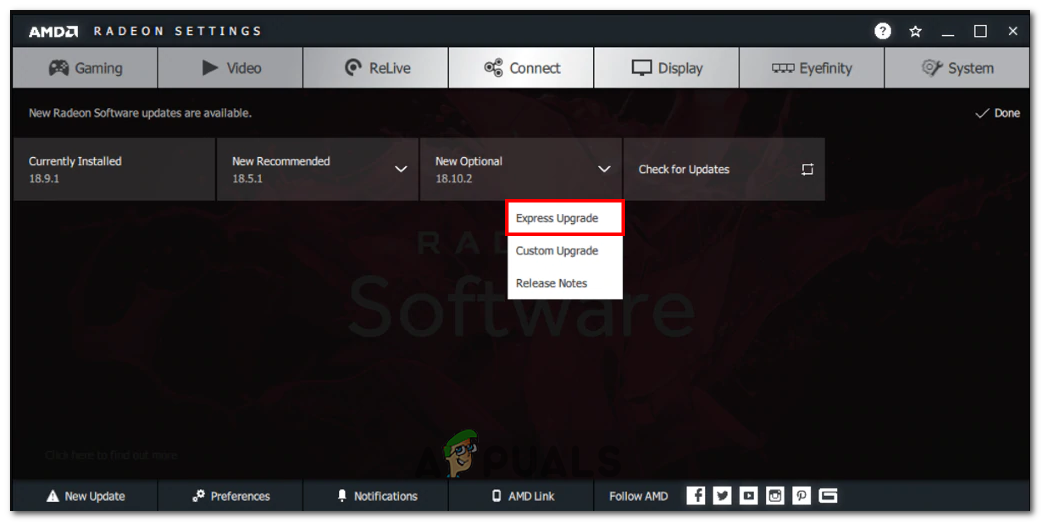The image size is (1041, 522).
Task: Click the Done button
Action: pos(997,113)
